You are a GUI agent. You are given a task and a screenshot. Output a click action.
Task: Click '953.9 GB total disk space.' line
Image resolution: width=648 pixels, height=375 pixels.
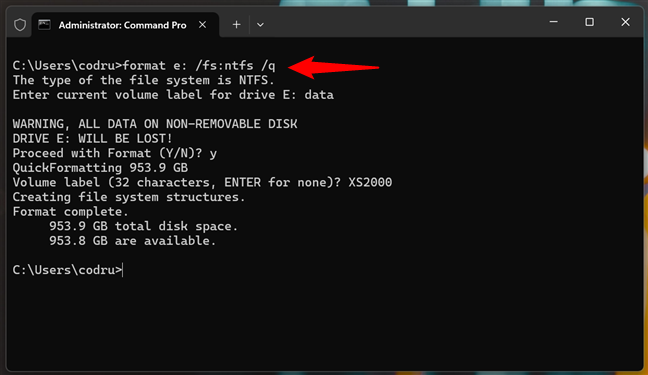[144, 226]
